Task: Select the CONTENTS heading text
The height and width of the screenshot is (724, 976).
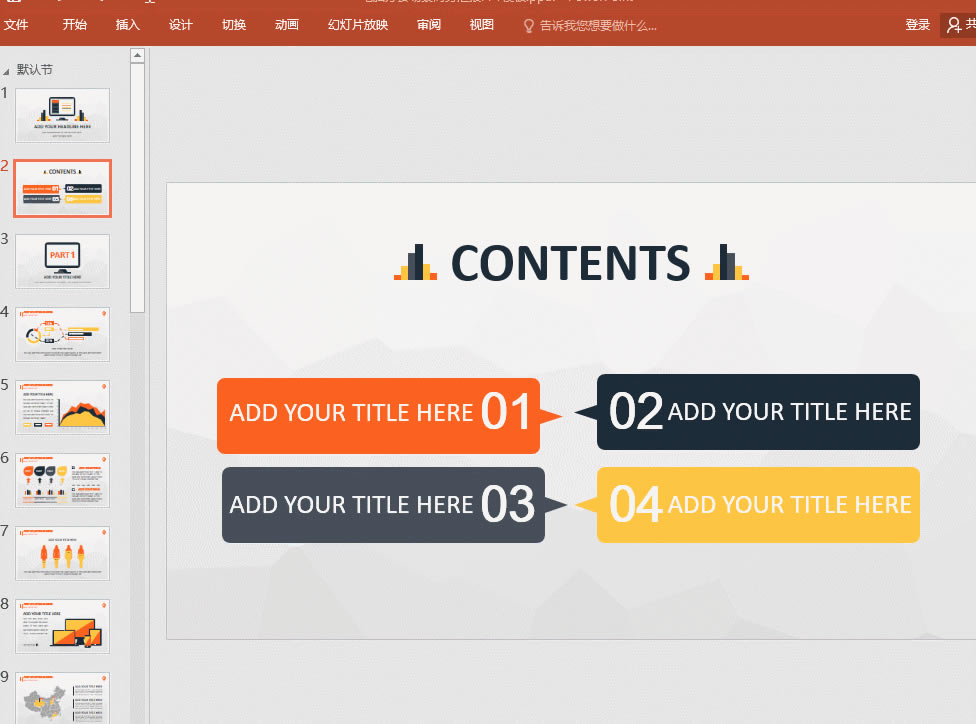Action: coord(570,263)
